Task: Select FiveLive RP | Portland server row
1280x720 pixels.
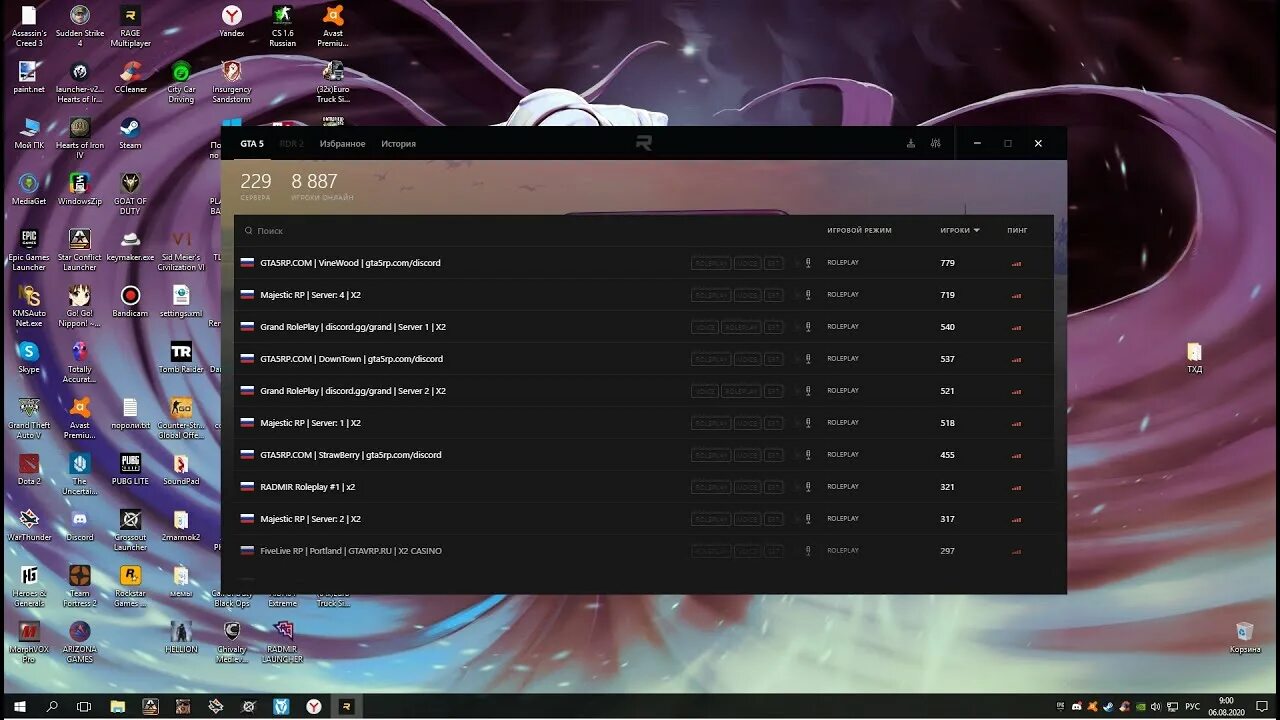Action: pos(644,551)
